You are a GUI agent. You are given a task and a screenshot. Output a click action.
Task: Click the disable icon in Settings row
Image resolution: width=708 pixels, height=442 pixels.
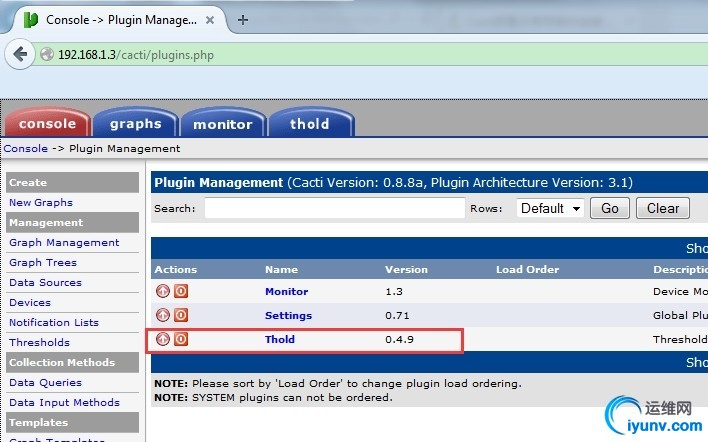pos(181,315)
